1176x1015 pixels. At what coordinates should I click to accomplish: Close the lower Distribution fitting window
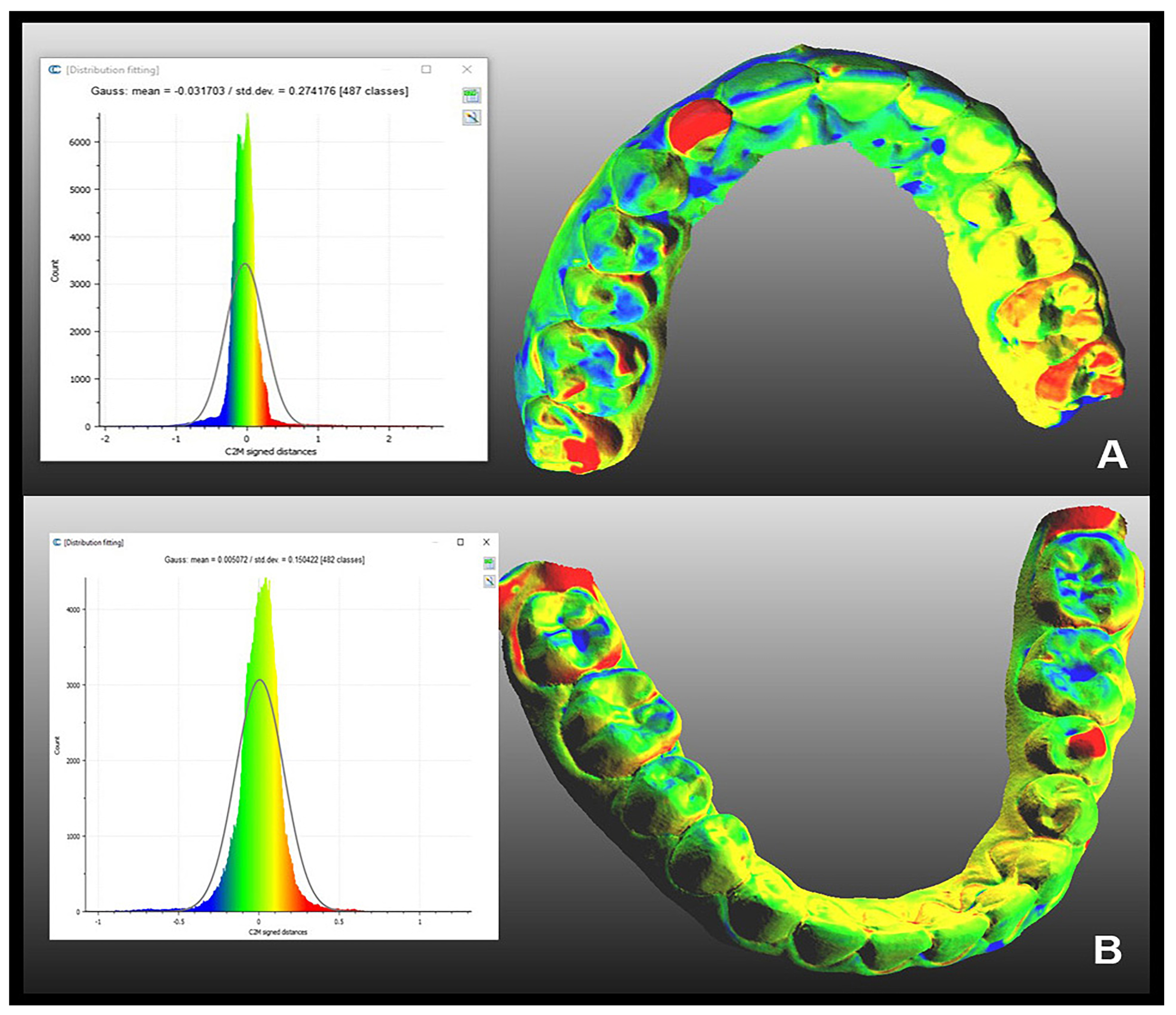tap(487, 542)
